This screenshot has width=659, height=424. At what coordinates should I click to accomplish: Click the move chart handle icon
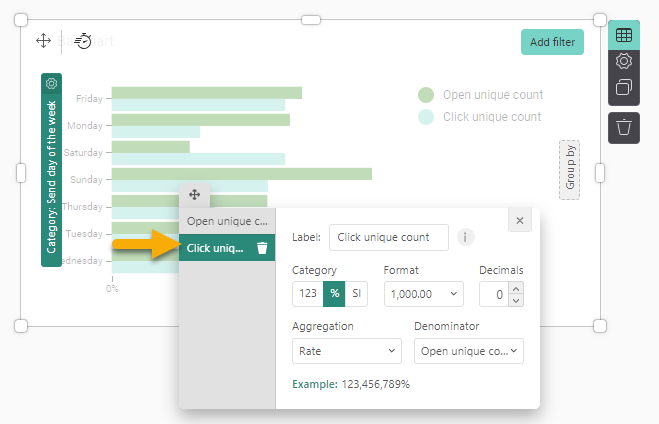pos(44,40)
